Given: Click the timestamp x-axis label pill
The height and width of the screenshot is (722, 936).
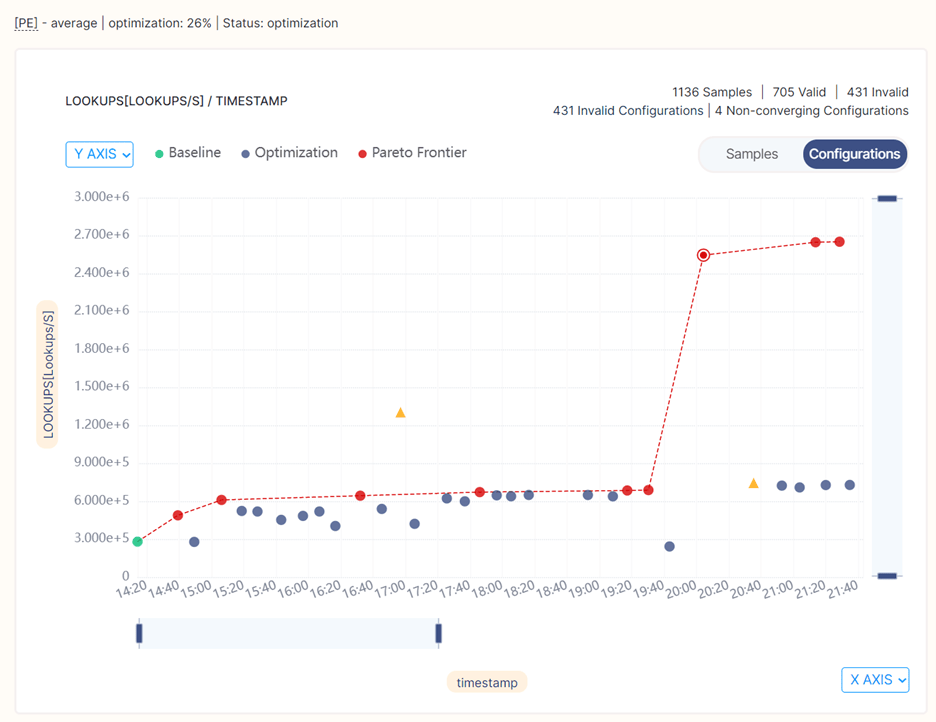Looking at the screenshot, I should click(487, 682).
